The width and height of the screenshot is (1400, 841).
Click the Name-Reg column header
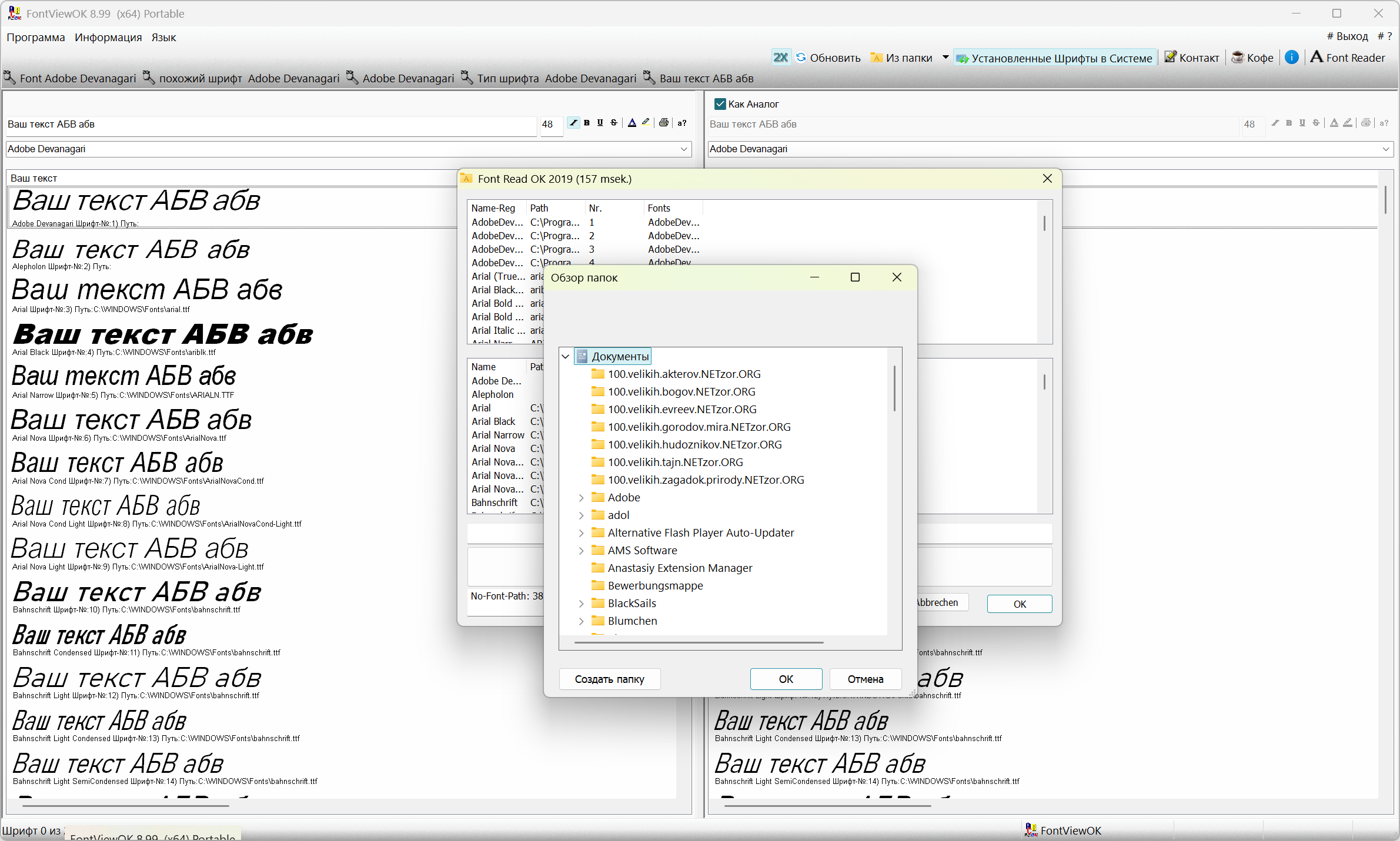pos(497,208)
